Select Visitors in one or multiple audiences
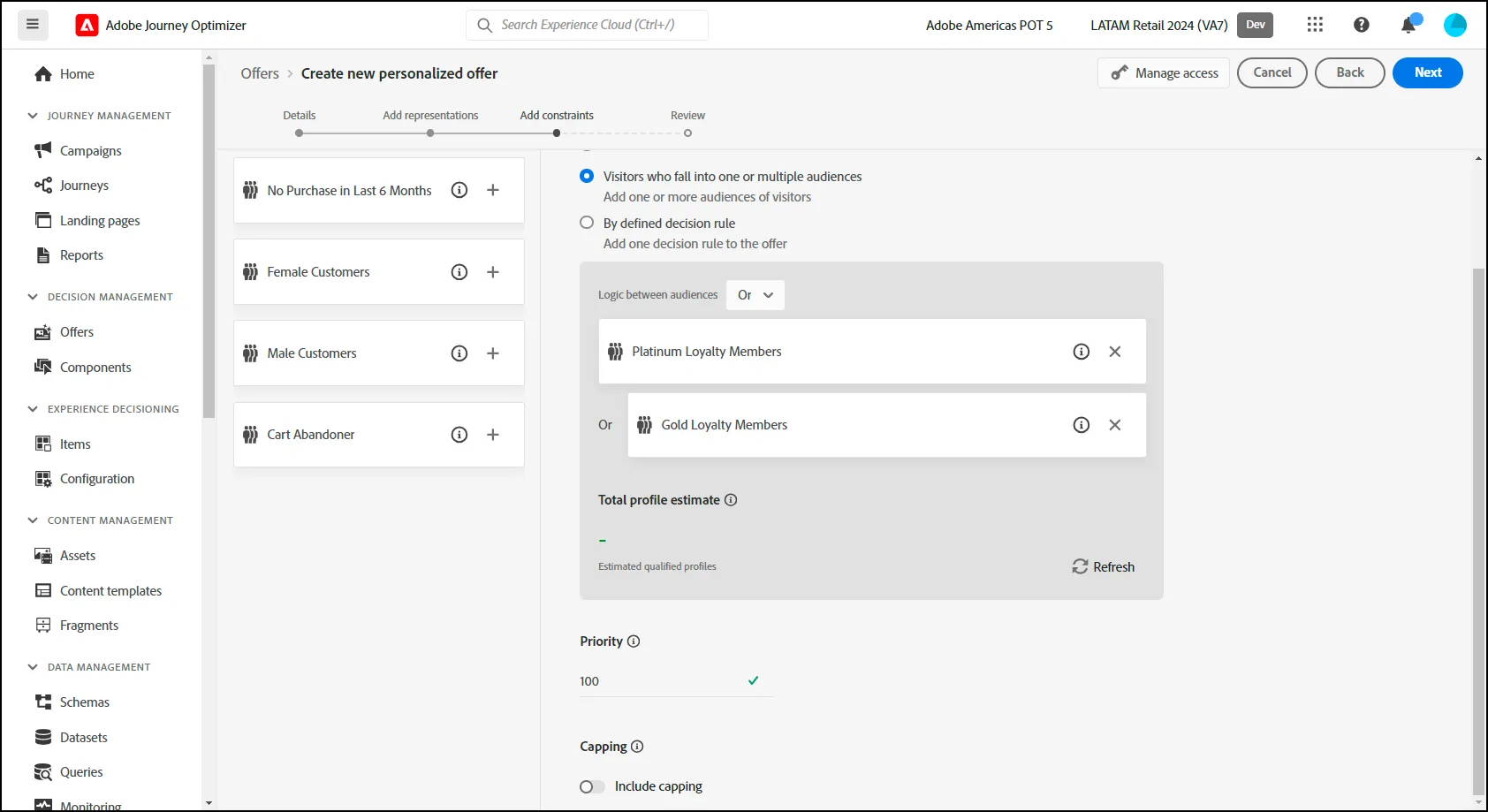Viewport: 1488px width, 812px height. click(x=587, y=176)
